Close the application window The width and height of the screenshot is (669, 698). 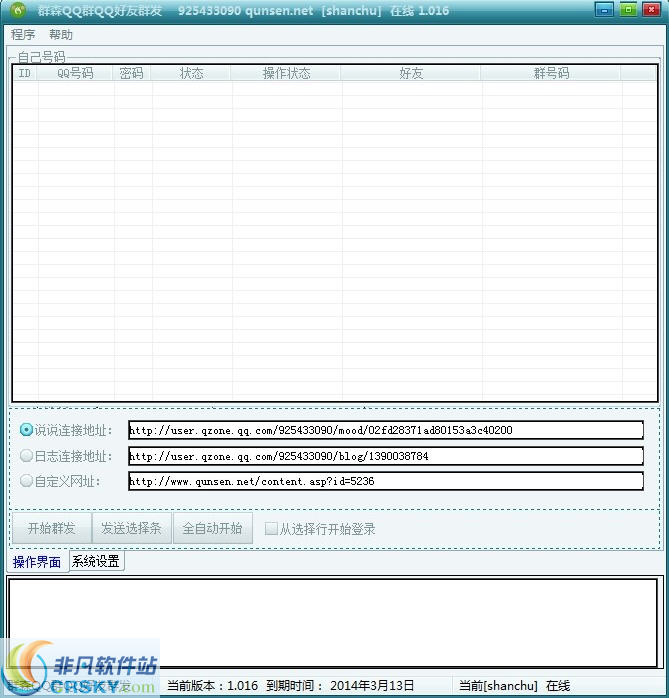(x=651, y=9)
